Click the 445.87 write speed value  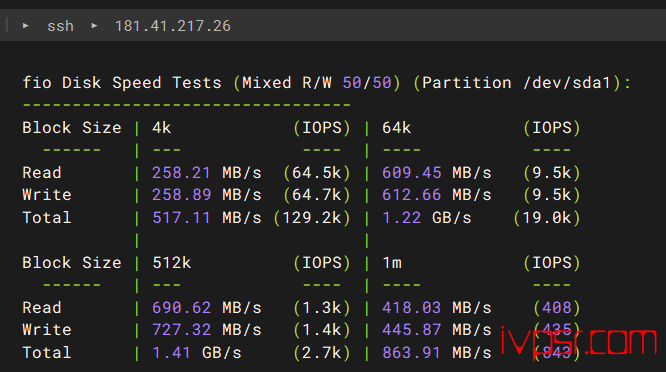412,330
